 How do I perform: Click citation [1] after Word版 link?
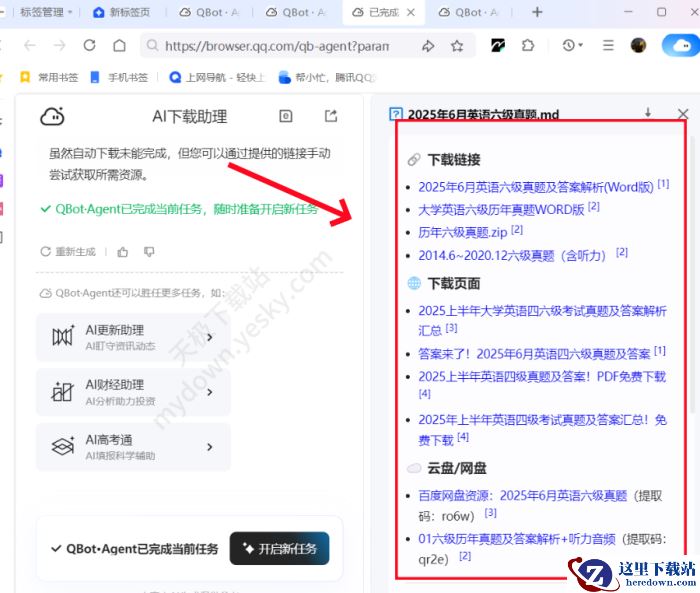(663, 184)
